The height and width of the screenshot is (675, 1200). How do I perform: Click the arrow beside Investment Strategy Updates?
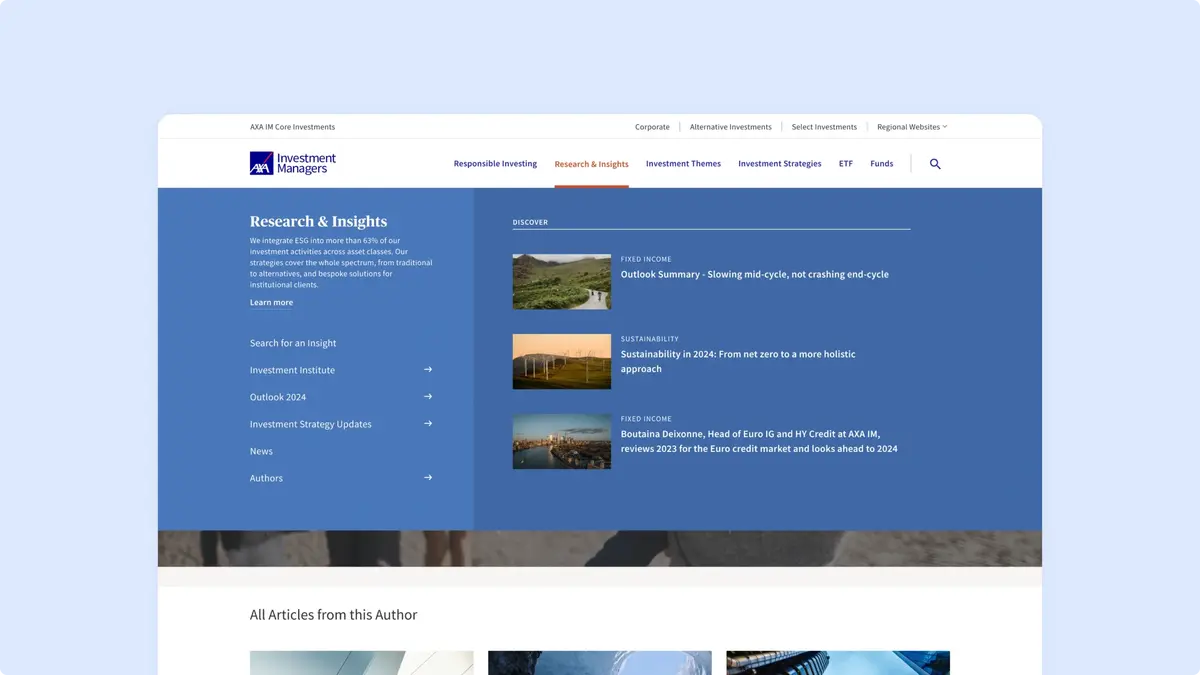point(428,424)
